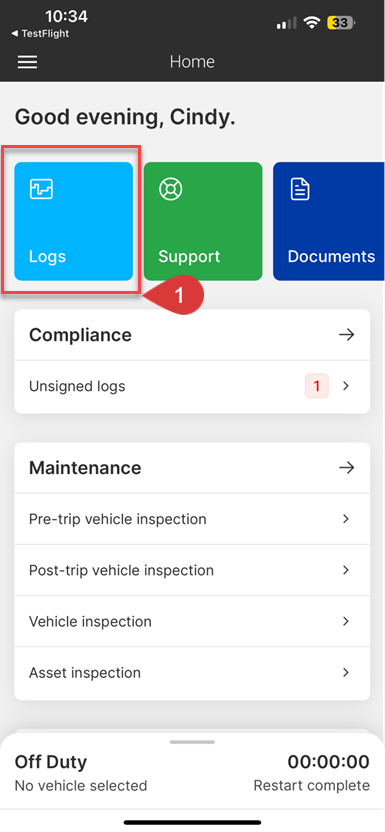Open the hamburger menu icon
The image size is (385, 832).
(x=28, y=62)
